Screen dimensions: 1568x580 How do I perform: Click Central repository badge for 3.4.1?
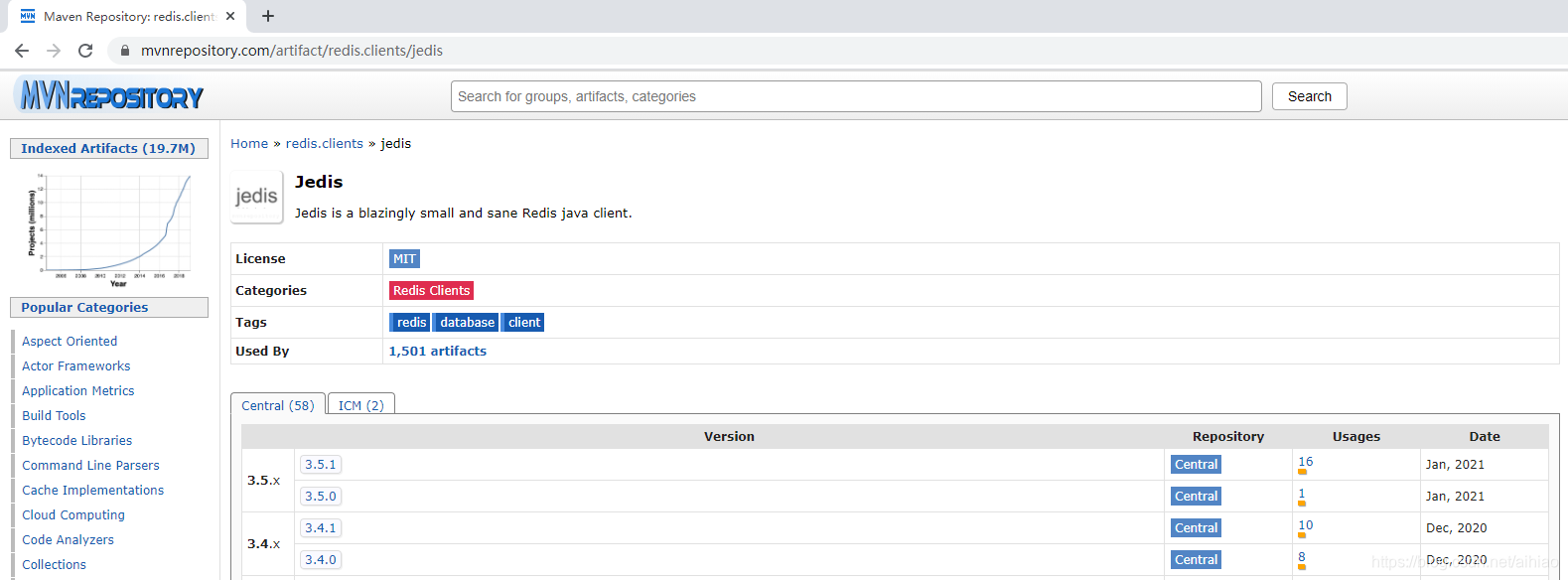tap(1196, 528)
